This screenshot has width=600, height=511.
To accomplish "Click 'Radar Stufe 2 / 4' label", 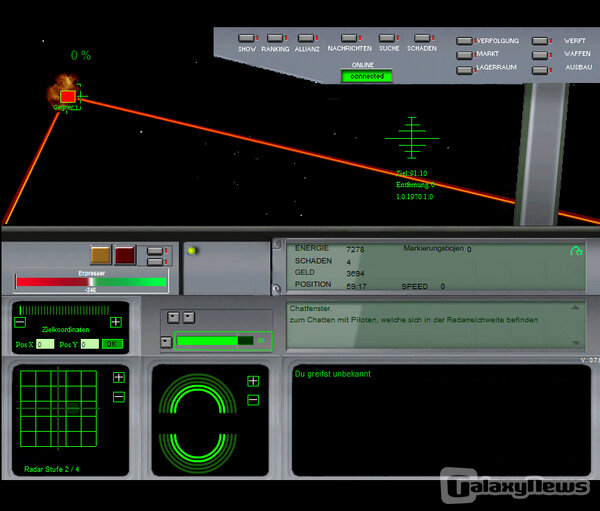I will tap(52, 469).
